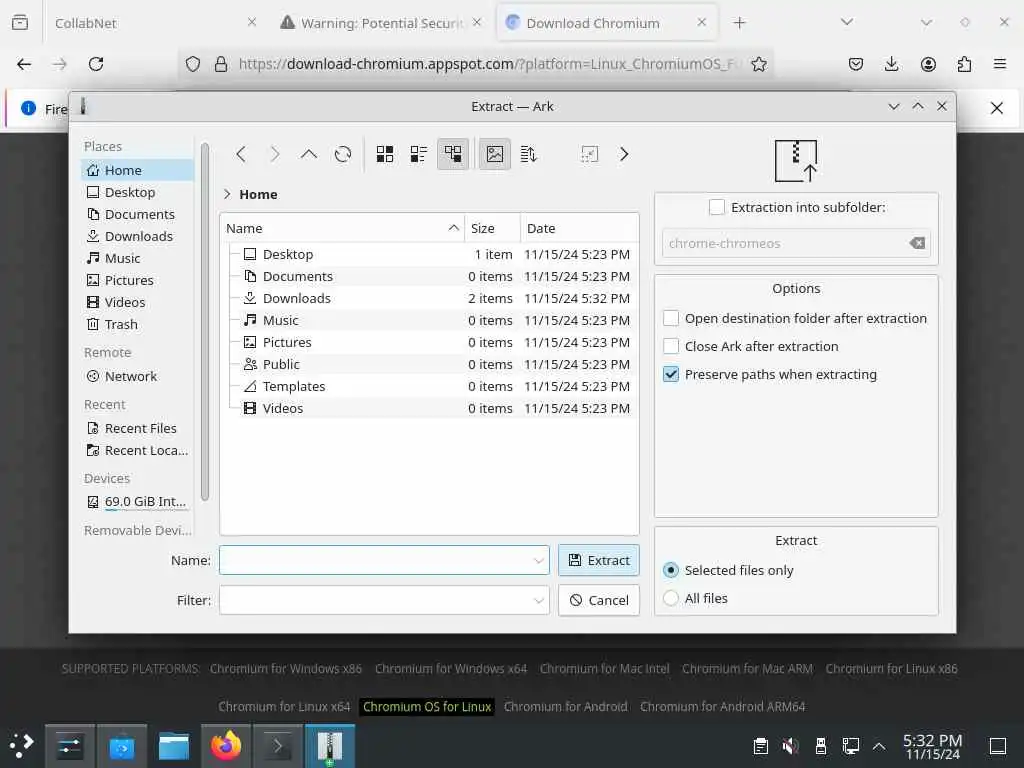Open the 69.0 GiB internal drive
This screenshot has width=1024, height=768.
point(138,502)
